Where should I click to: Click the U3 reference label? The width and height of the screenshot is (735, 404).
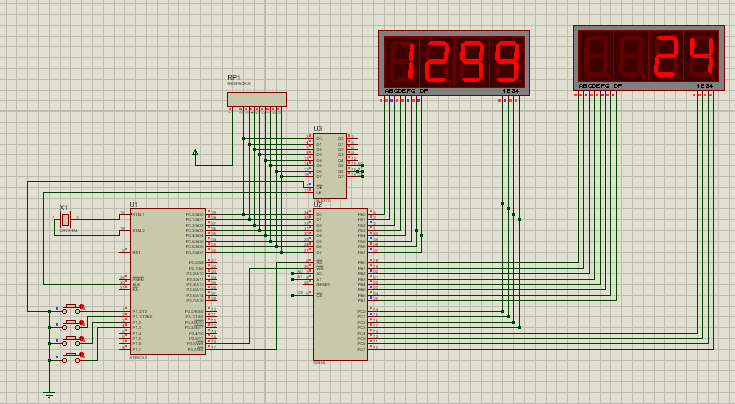[318, 128]
